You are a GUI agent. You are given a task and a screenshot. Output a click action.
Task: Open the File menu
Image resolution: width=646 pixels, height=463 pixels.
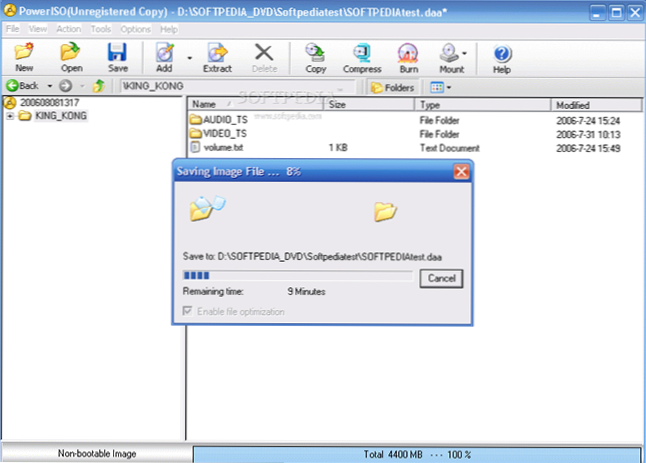coord(12,29)
